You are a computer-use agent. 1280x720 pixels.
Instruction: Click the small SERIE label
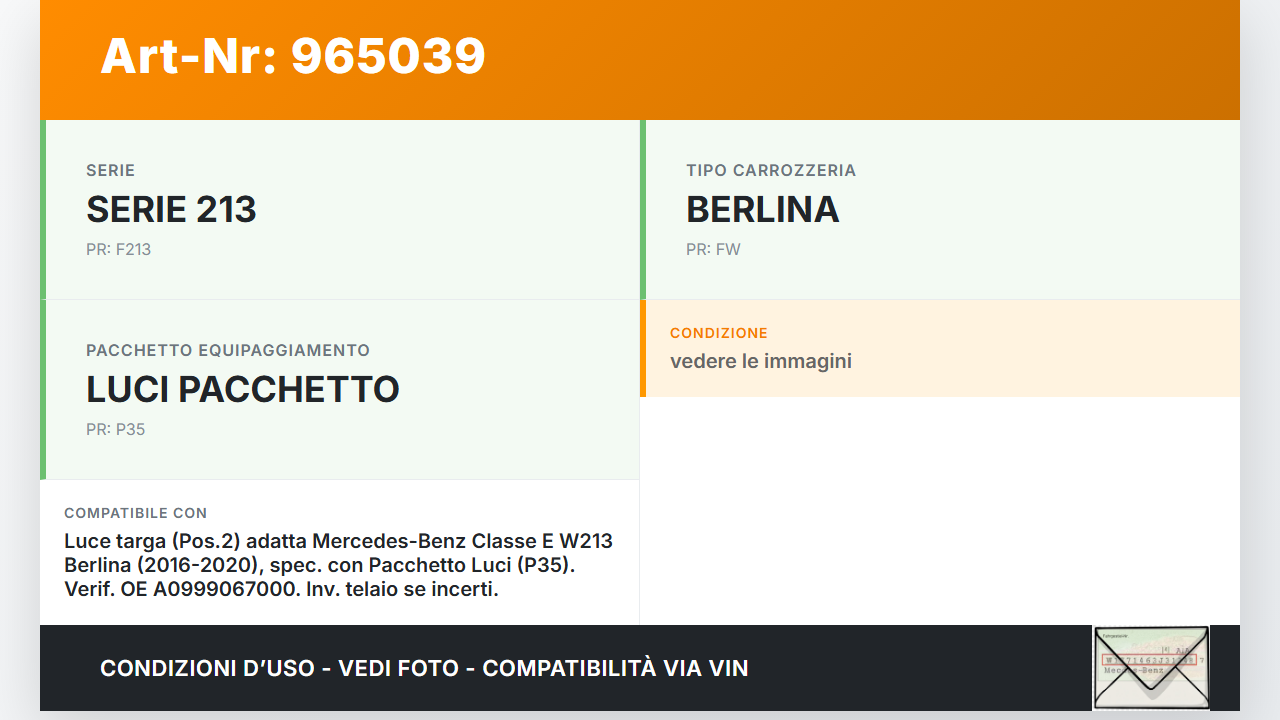tap(110, 171)
